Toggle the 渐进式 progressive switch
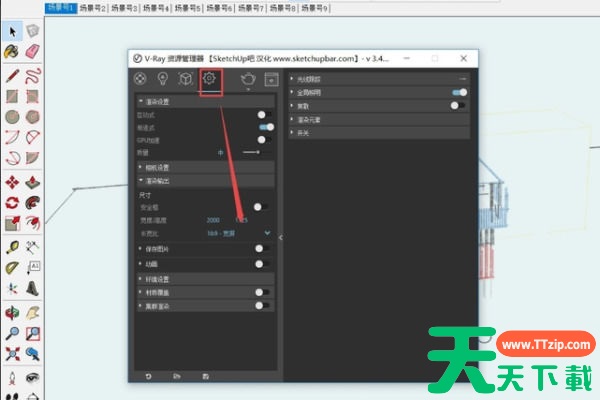Image resolution: width=600 pixels, height=400 pixels. click(x=266, y=127)
